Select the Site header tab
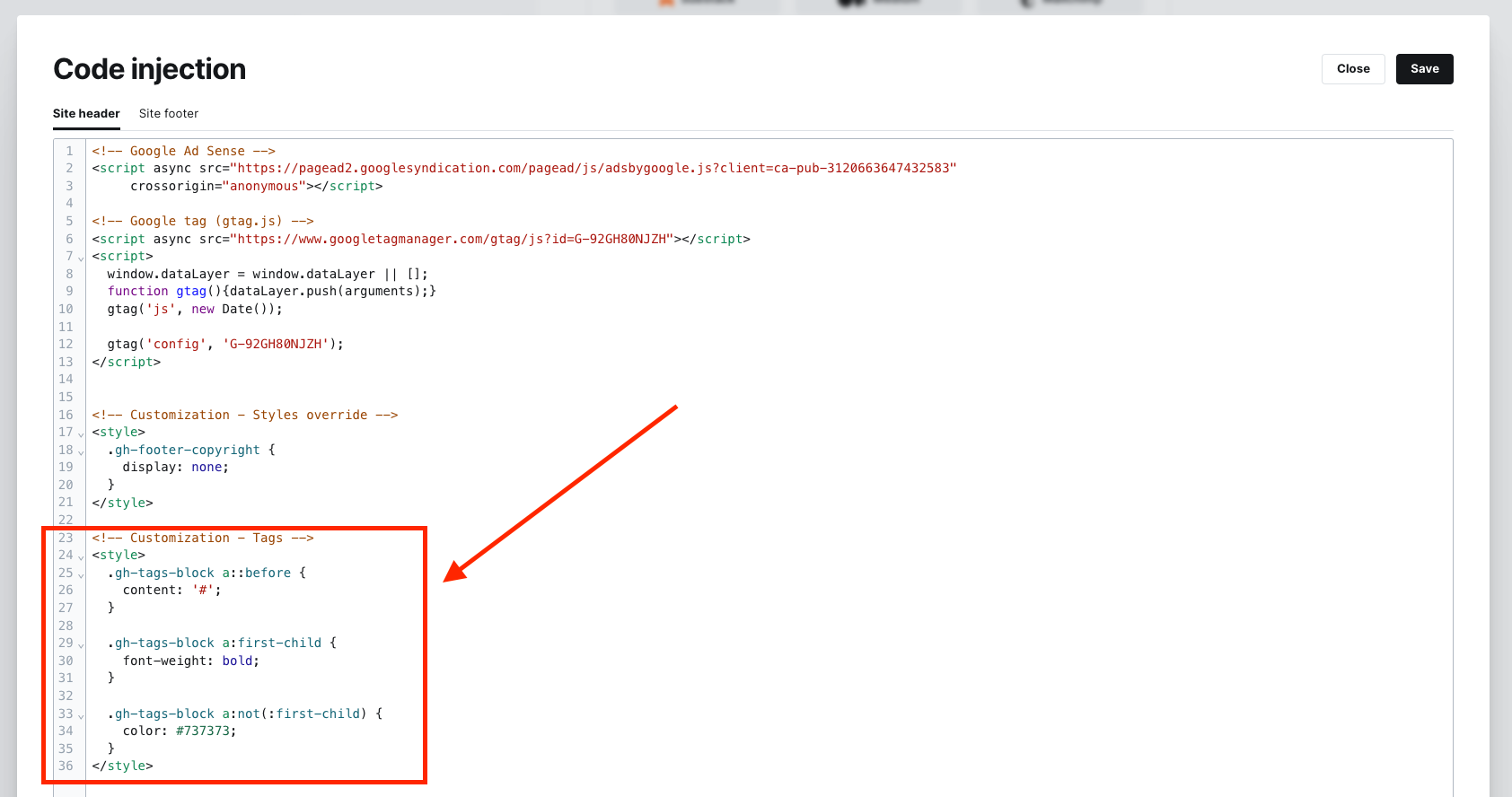 pos(86,114)
